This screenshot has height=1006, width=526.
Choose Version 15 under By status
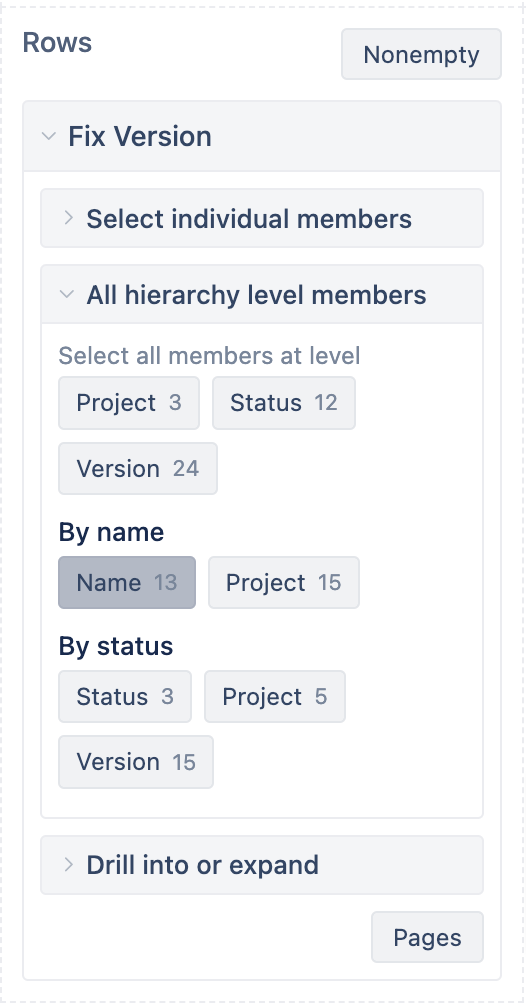[x=136, y=762]
